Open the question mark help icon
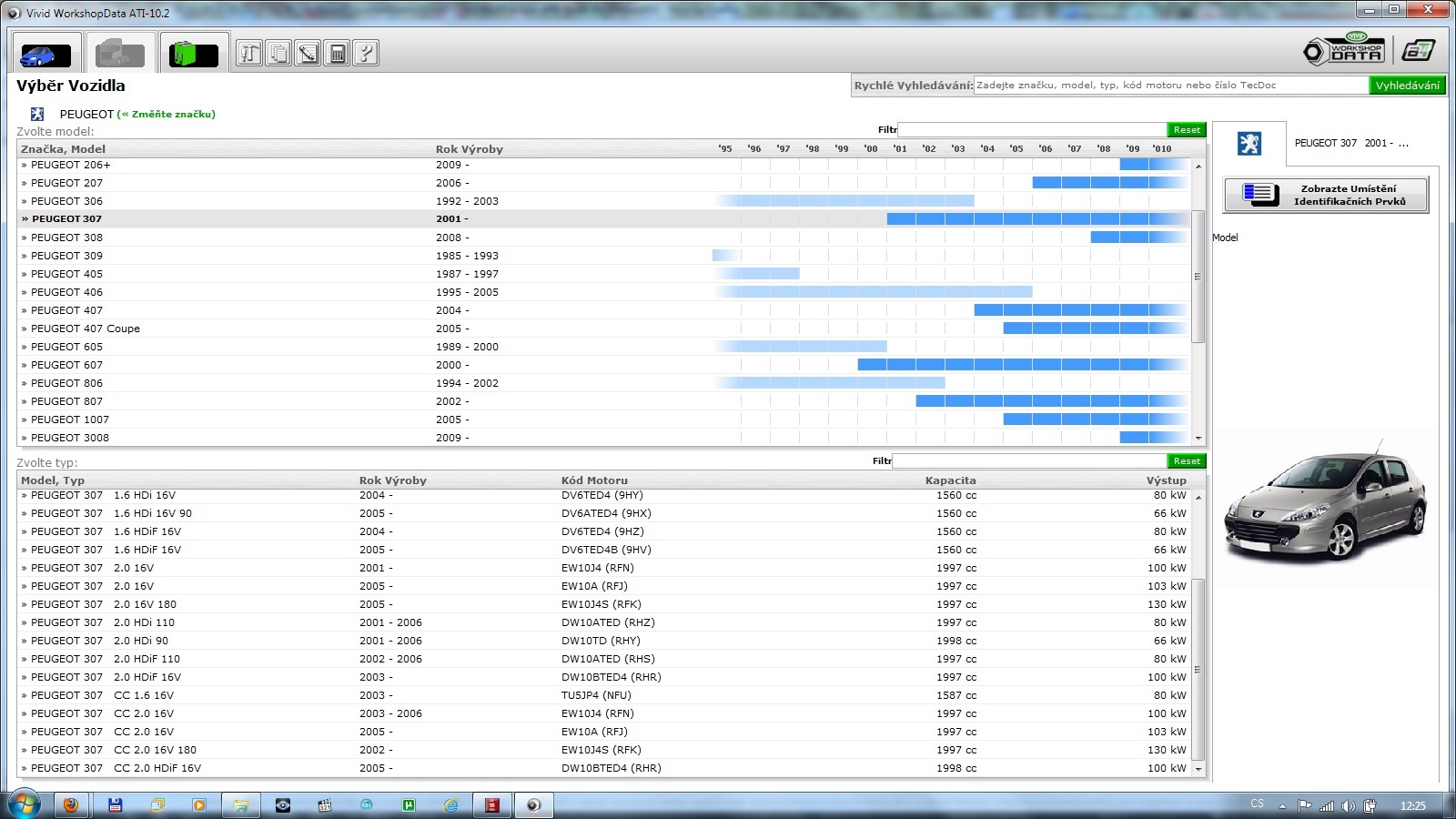The image size is (1456, 819). click(x=366, y=54)
